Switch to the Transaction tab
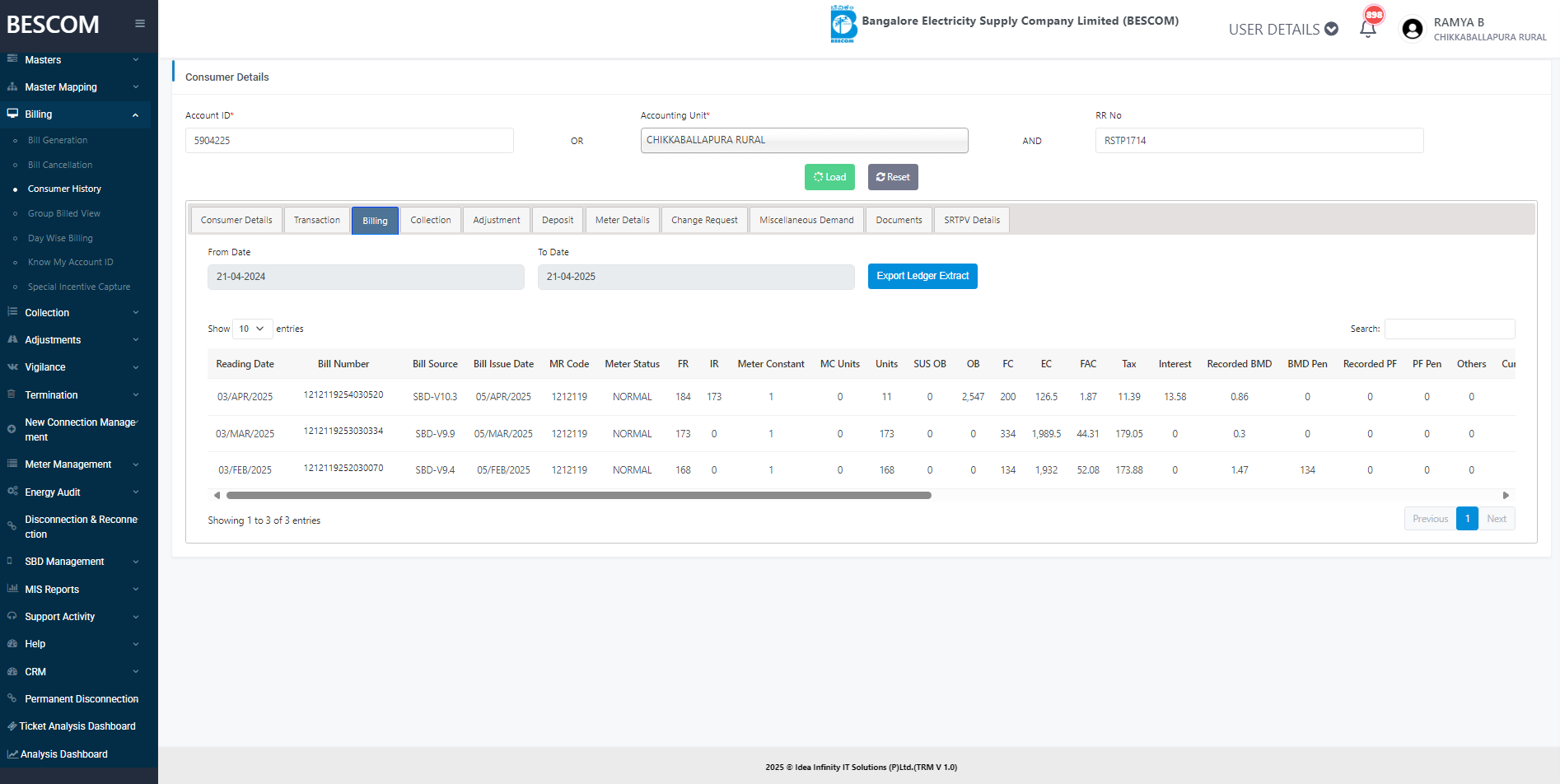The width and height of the screenshot is (1560, 784). point(317,220)
